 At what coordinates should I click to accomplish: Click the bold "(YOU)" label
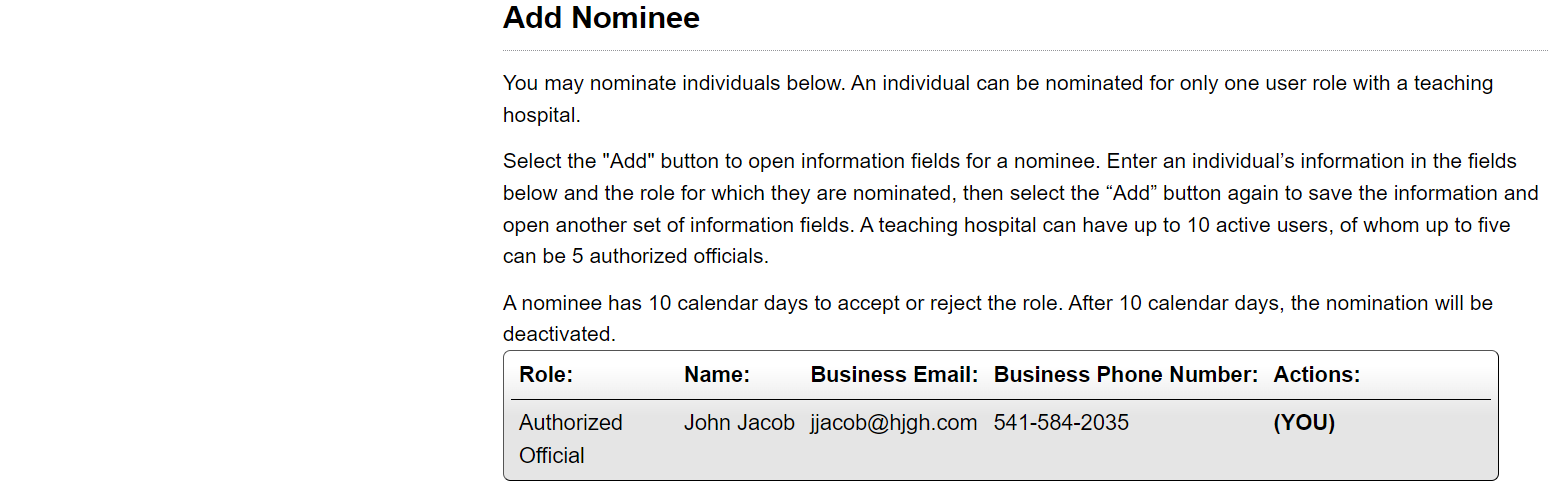click(x=1304, y=423)
